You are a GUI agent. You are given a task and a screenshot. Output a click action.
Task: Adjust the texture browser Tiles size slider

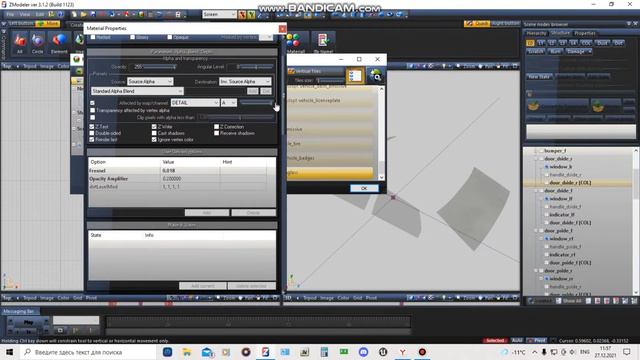(x=331, y=80)
